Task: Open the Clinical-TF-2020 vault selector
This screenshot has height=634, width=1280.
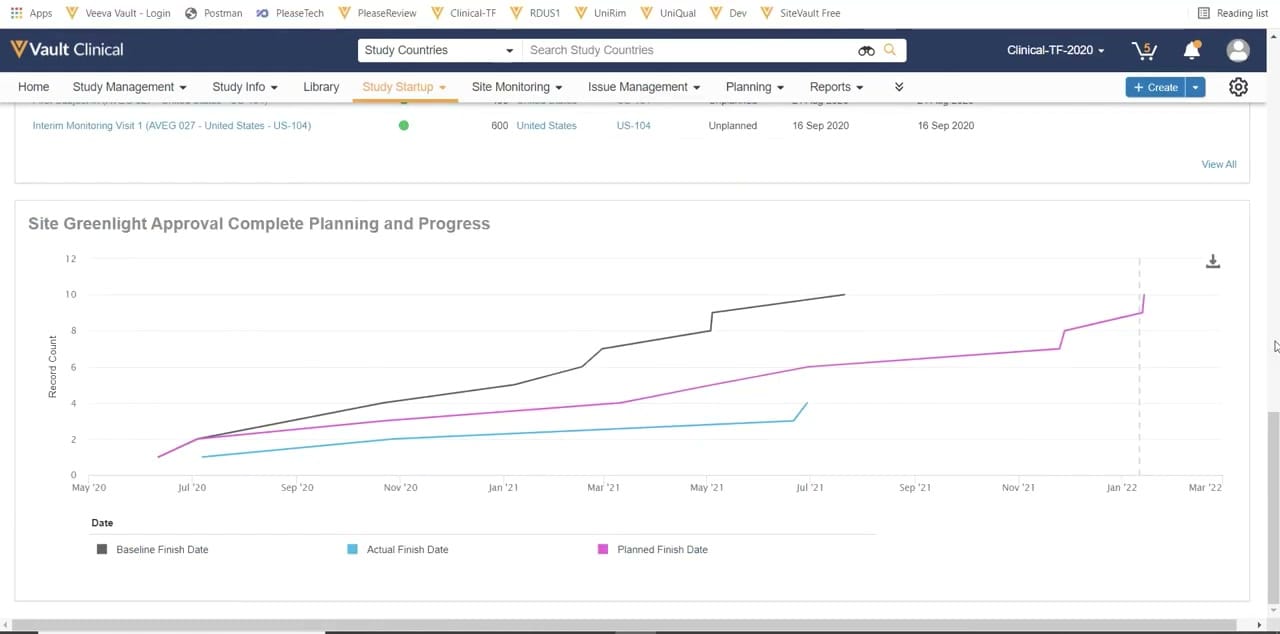Action: pyautogui.click(x=1056, y=50)
